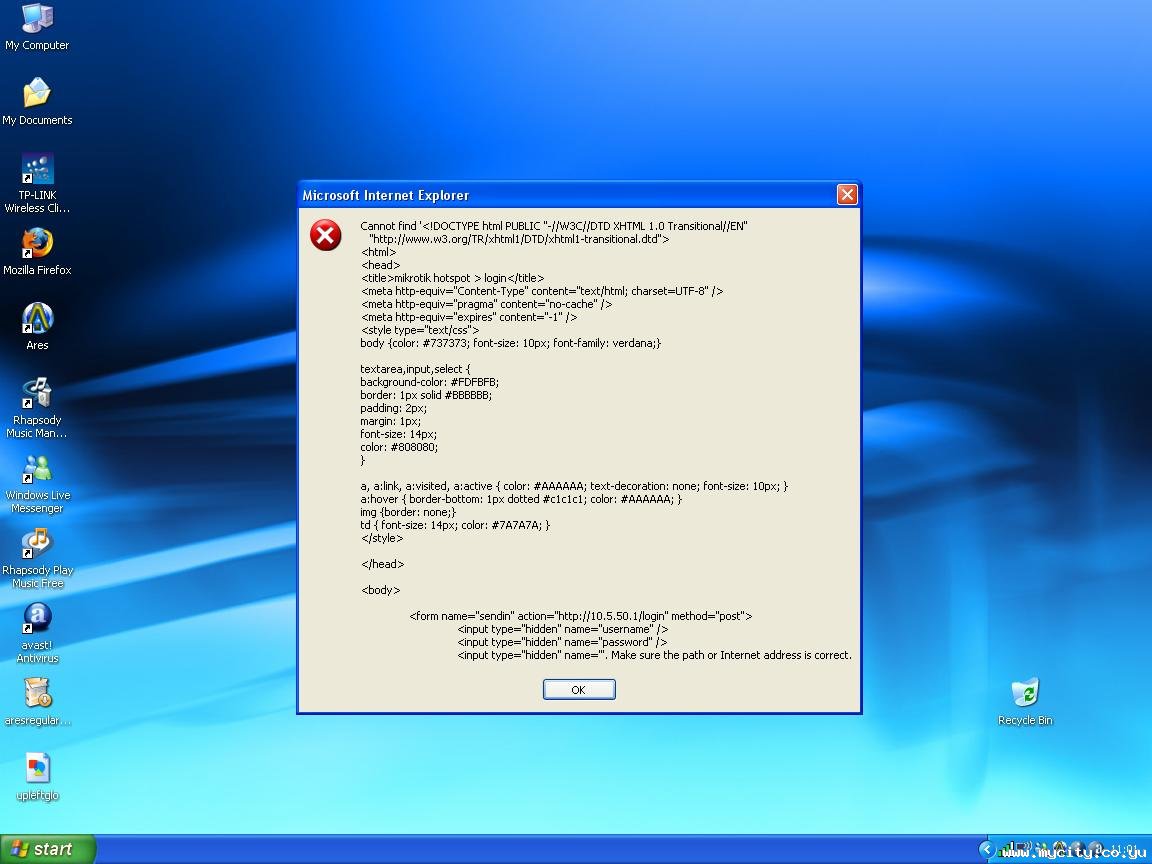Viewport: 1152px width, 864px height.
Task: Close the Microsoft Internet Explorer dialog
Action: point(847,195)
